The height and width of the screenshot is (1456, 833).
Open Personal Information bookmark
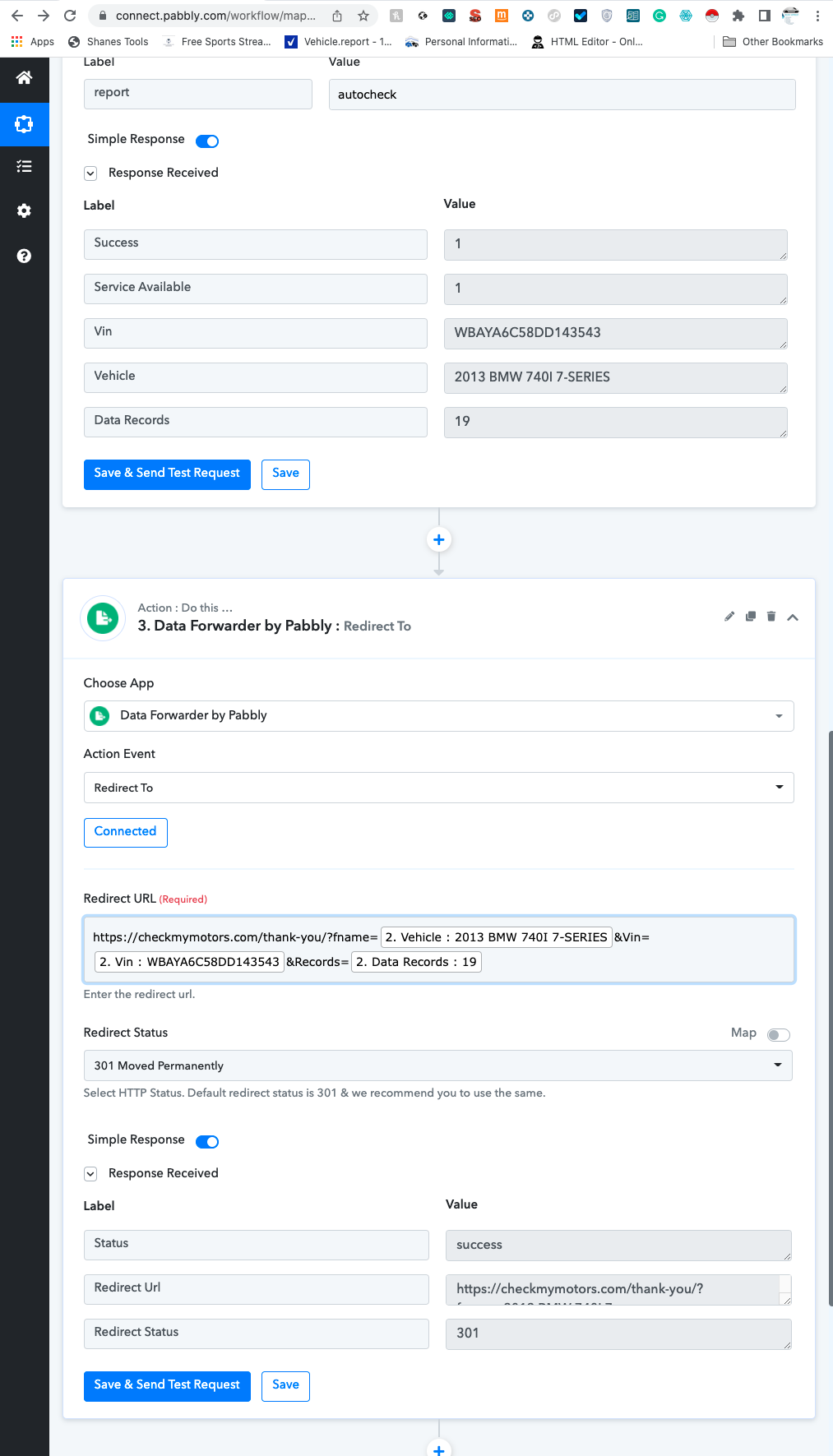461,42
